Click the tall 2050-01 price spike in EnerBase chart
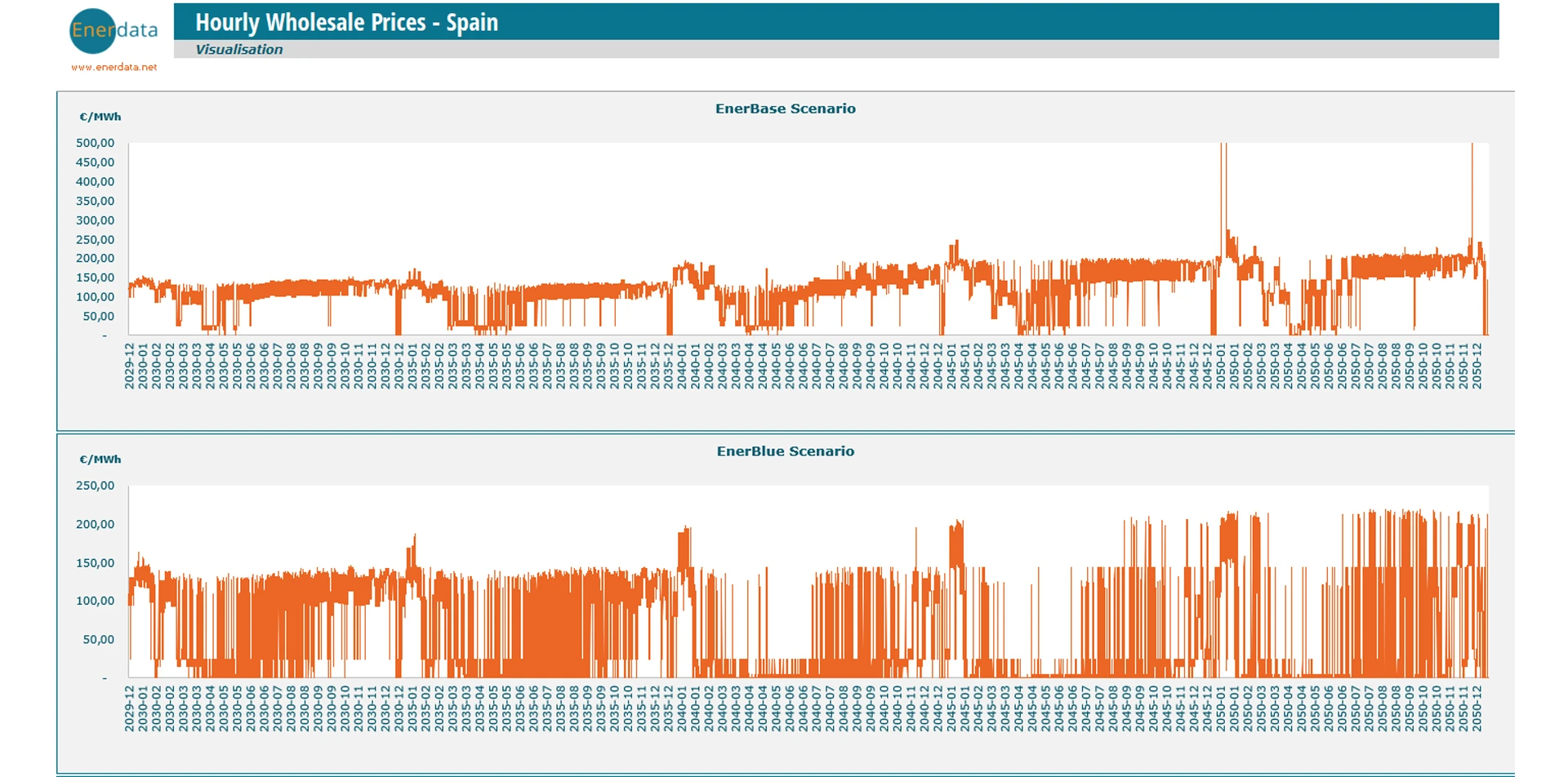This screenshot has height=777, width=1568. click(1223, 188)
